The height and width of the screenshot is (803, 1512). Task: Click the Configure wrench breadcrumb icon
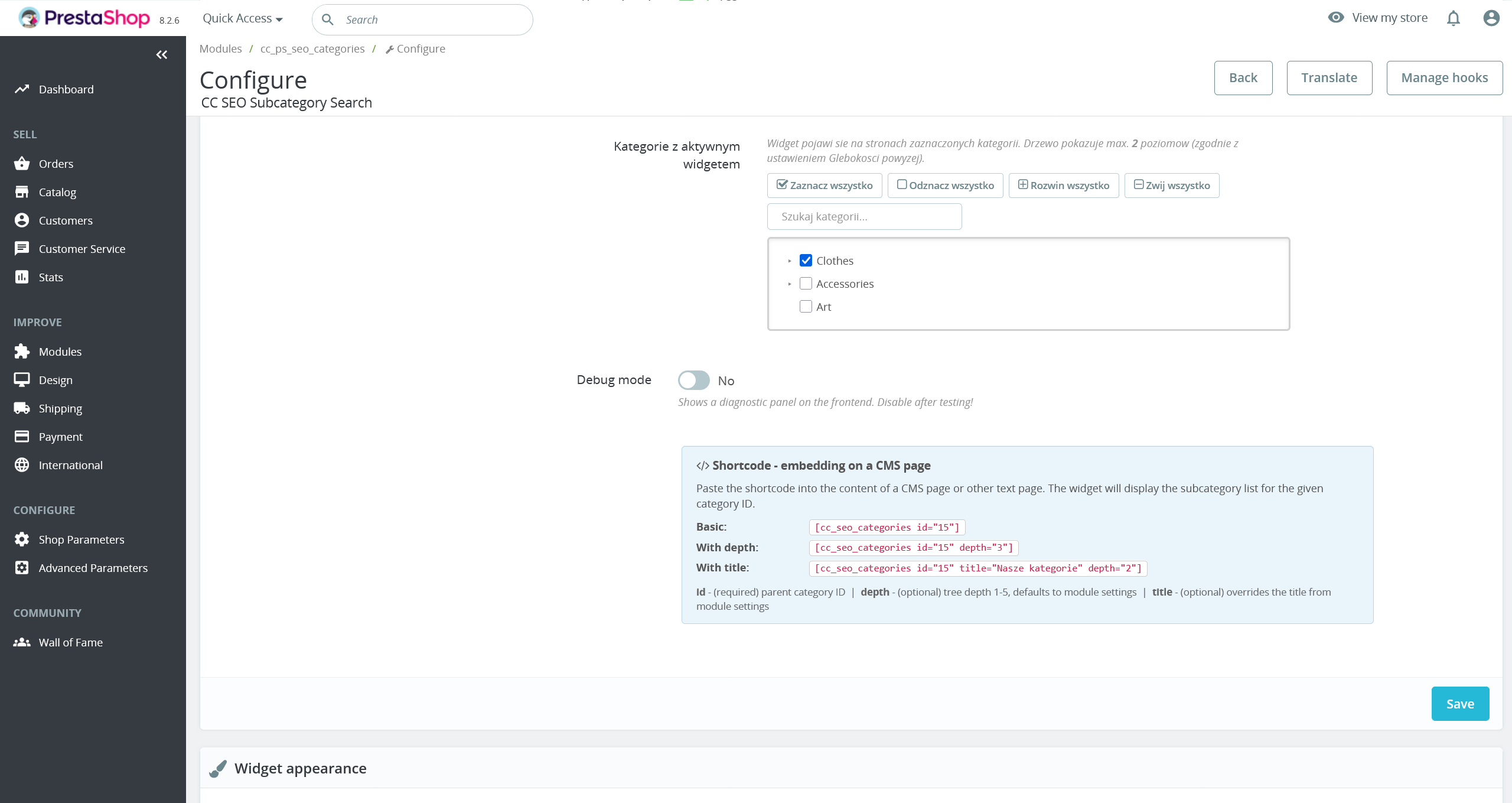389,50
